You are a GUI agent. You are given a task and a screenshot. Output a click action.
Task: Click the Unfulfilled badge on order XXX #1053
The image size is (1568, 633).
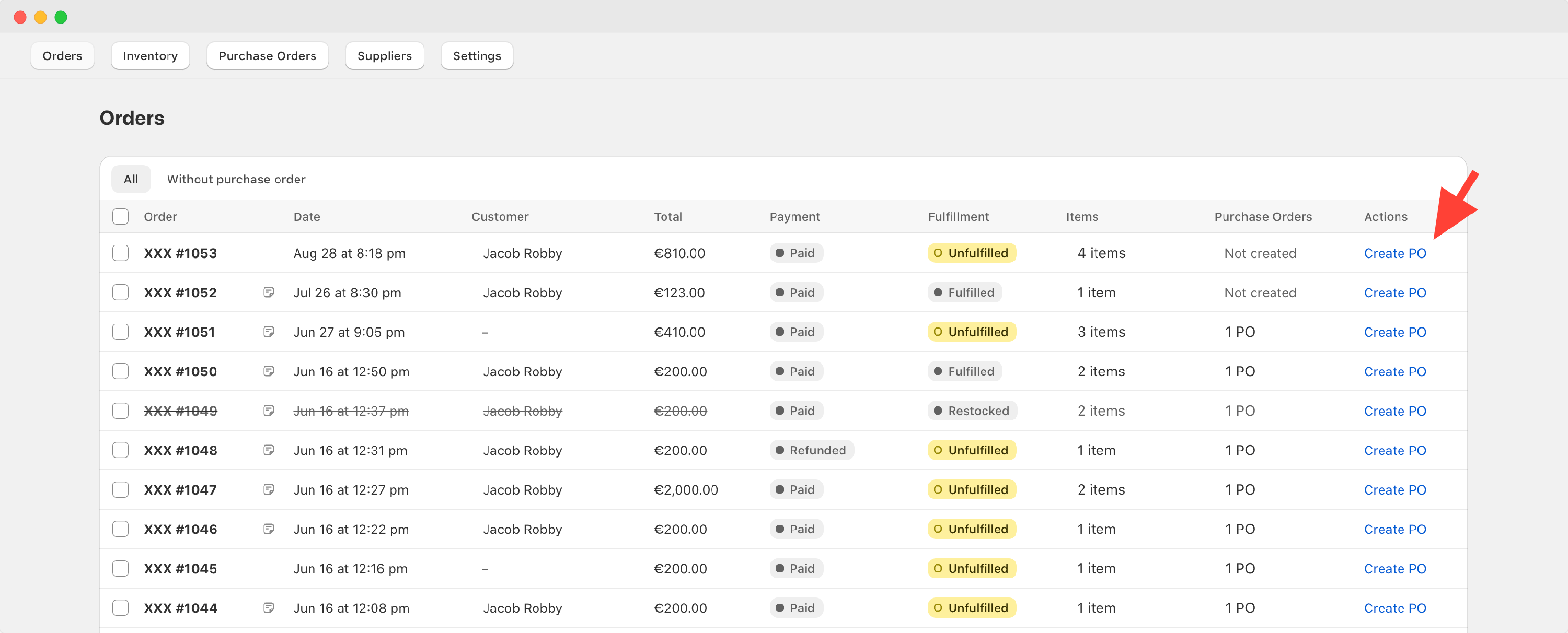click(x=971, y=252)
